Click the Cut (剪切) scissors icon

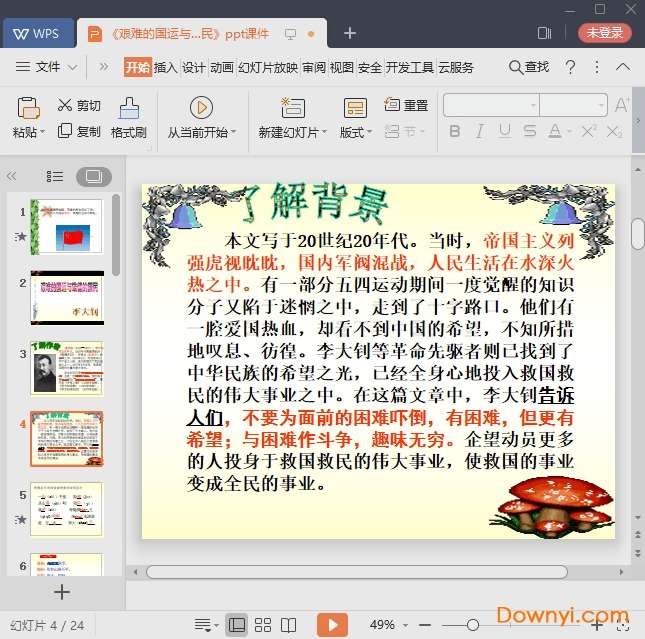click(x=65, y=105)
